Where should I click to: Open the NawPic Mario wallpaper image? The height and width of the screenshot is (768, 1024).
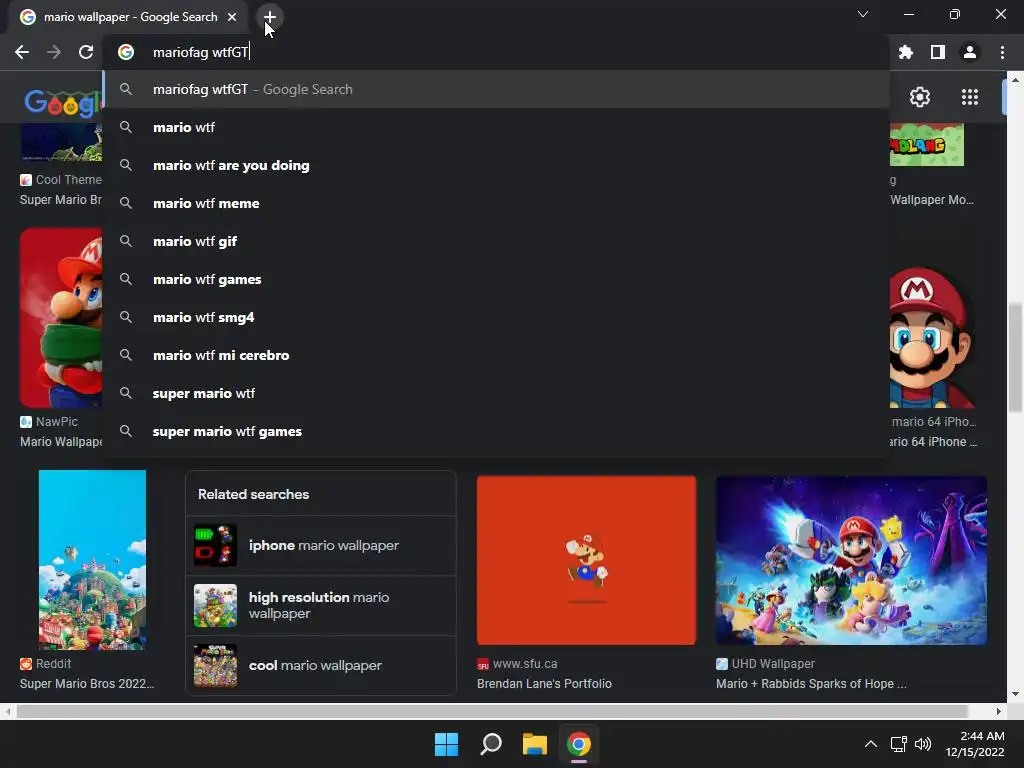61,318
